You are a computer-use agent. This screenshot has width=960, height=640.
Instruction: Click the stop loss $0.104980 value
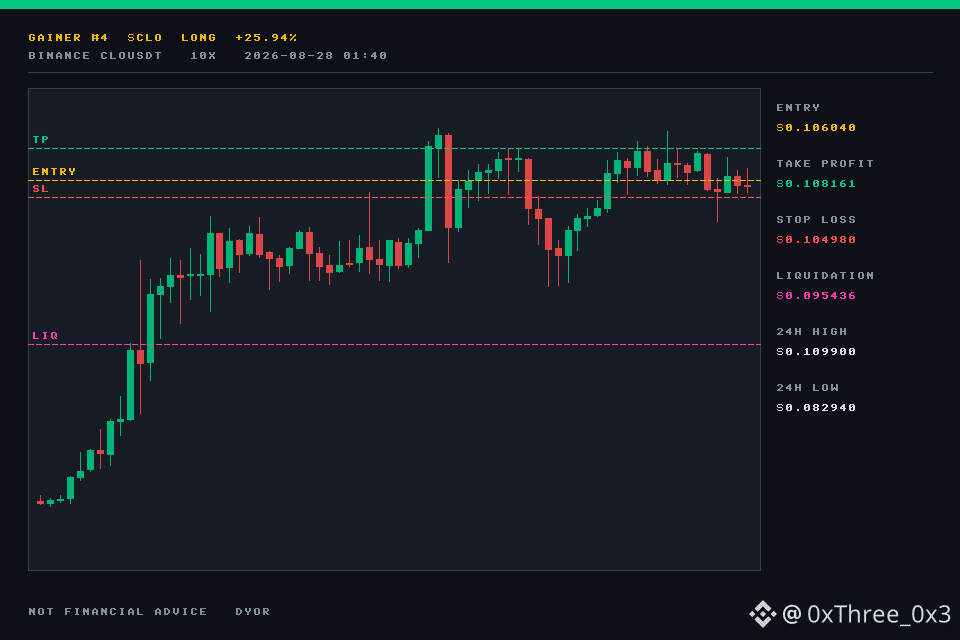[816, 239]
